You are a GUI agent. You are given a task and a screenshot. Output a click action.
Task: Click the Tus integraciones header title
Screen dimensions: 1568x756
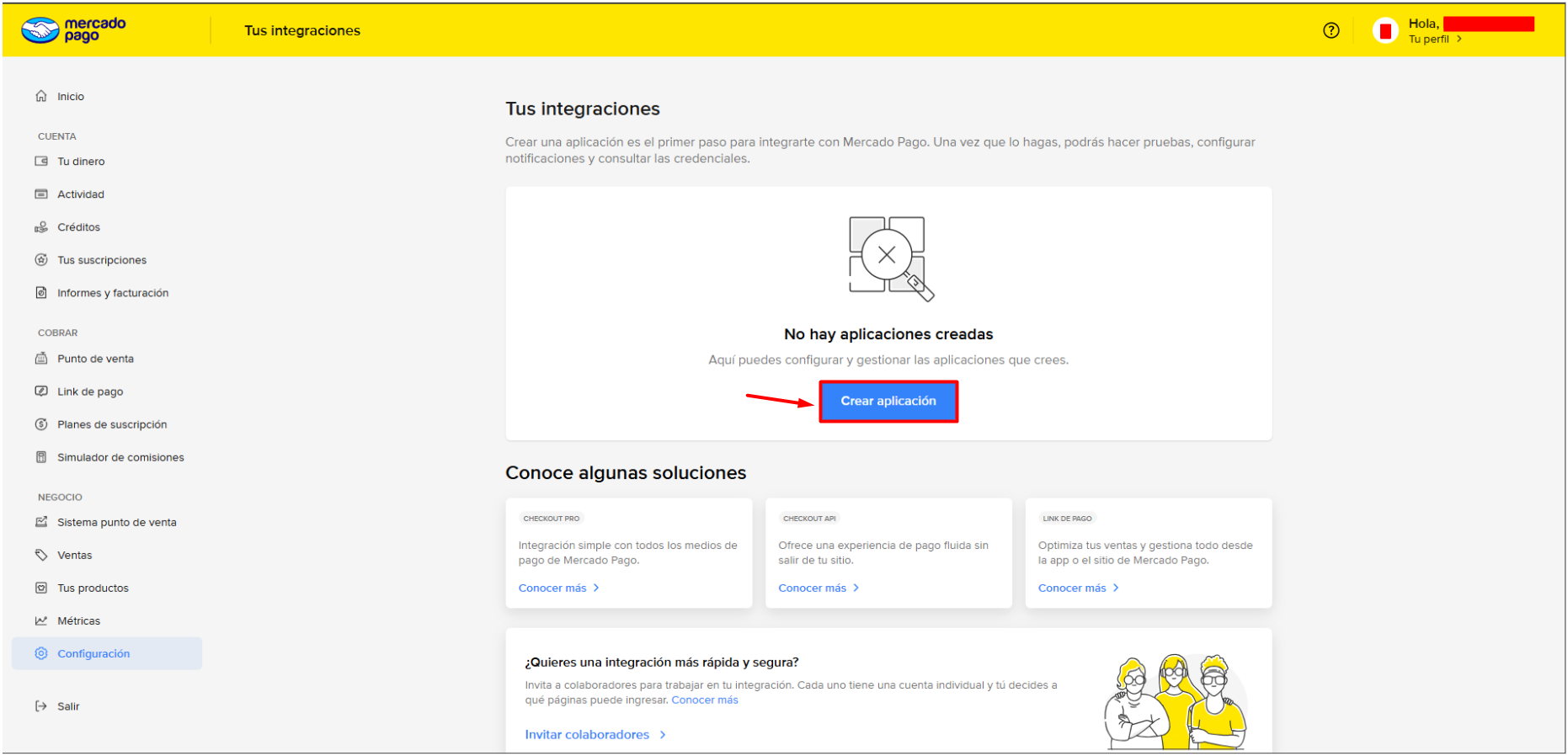[302, 30]
